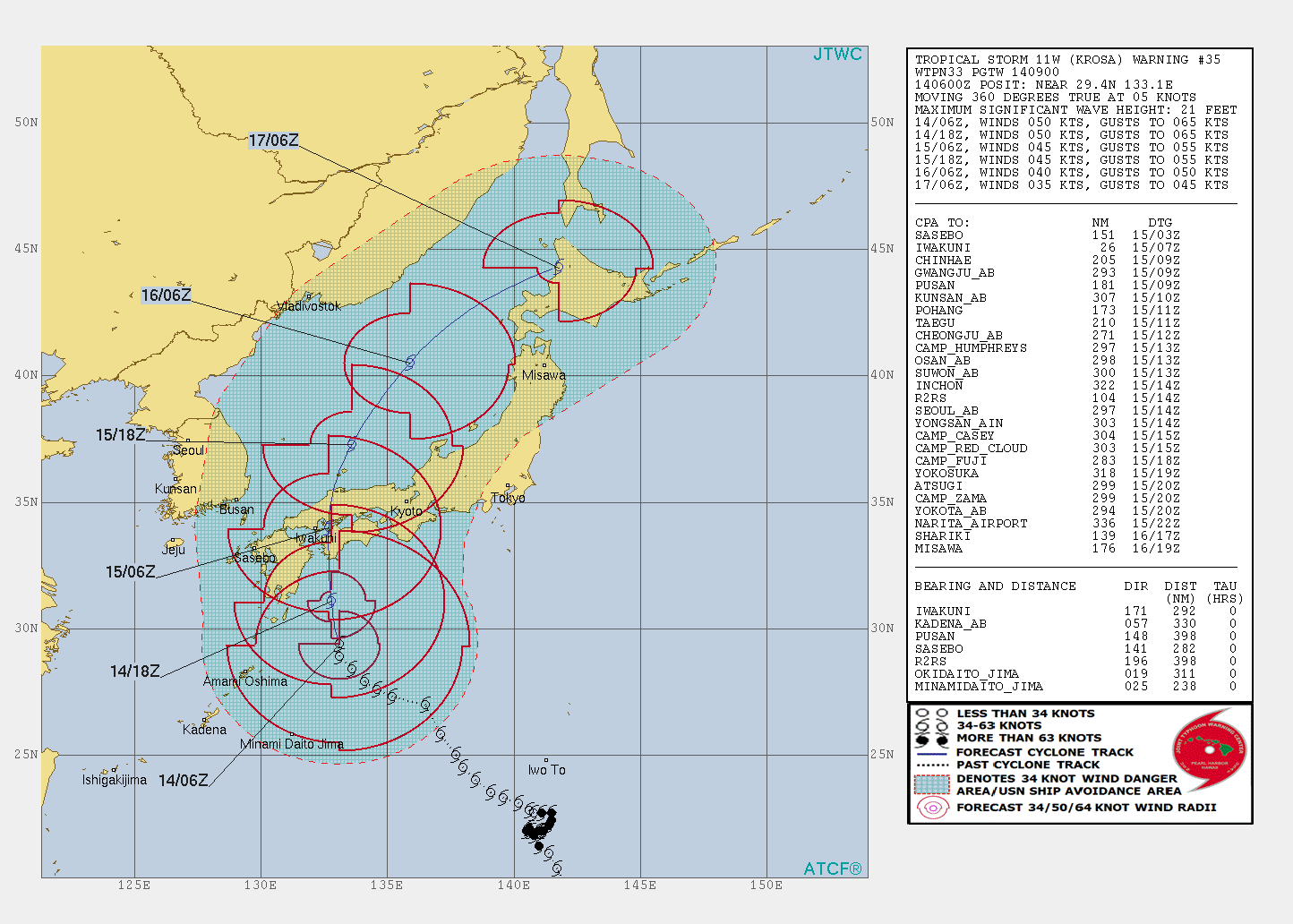Click the SHARIKI row in the CPA table

1048,536
